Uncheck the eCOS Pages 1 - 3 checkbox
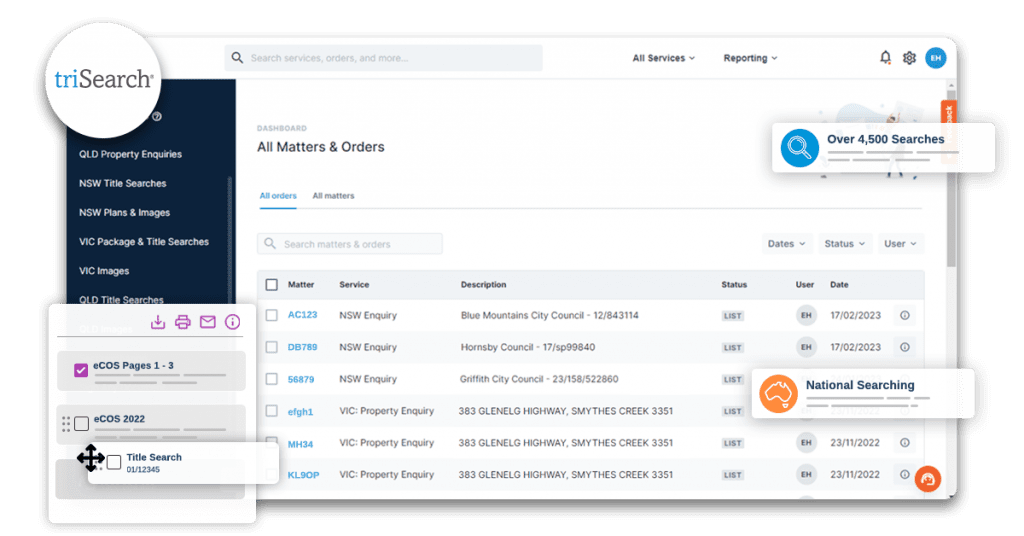Screen dimensions: 1024x536 click(81, 370)
